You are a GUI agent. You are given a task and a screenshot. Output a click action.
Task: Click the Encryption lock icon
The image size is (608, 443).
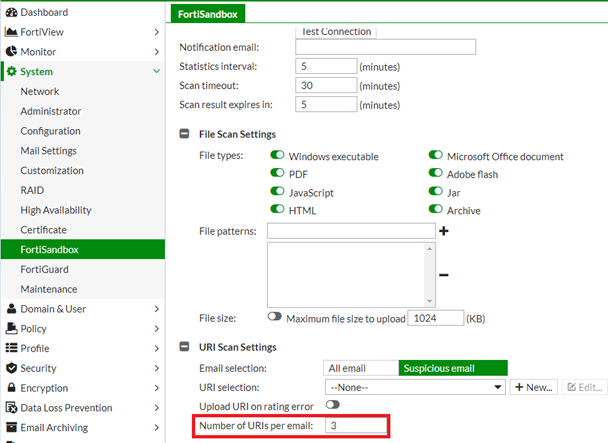click(x=11, y=388)
